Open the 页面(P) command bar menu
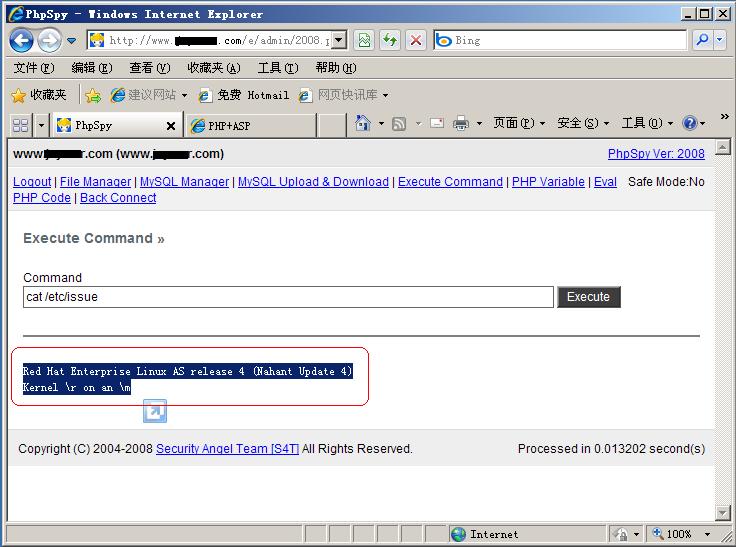The width and height of the screenshot is (736, 547). tap(519, 123)
